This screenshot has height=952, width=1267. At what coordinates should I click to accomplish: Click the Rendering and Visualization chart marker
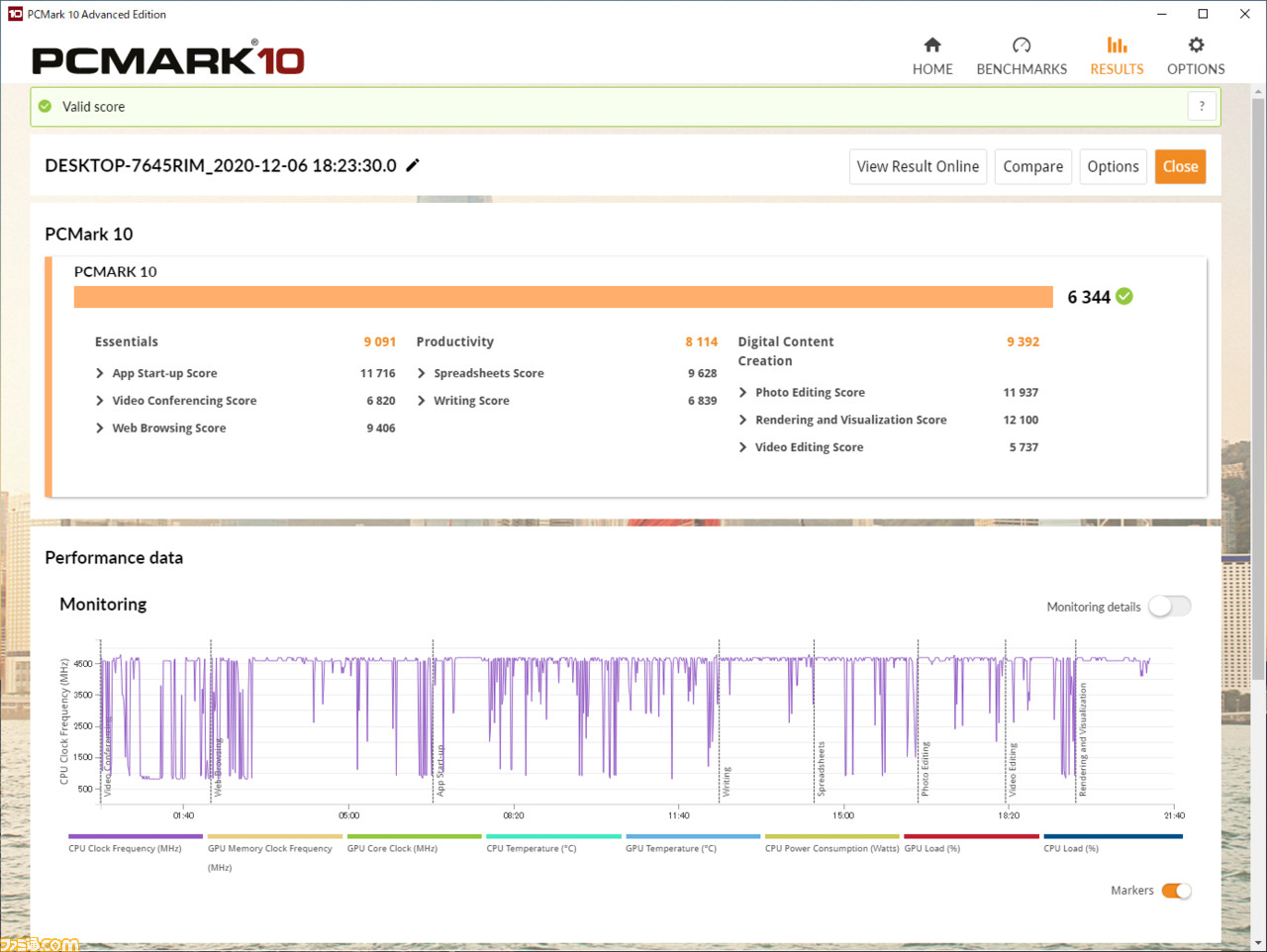click(1083, 739)
